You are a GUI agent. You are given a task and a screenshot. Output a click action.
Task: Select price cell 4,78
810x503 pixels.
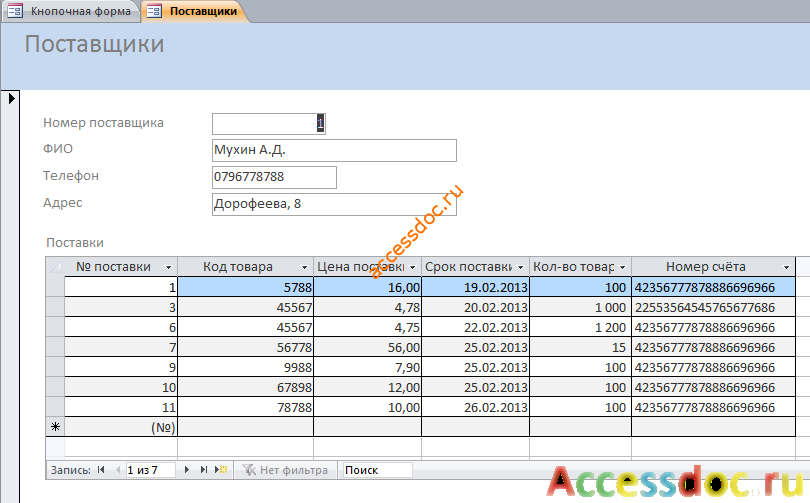[x=367, y=307]
